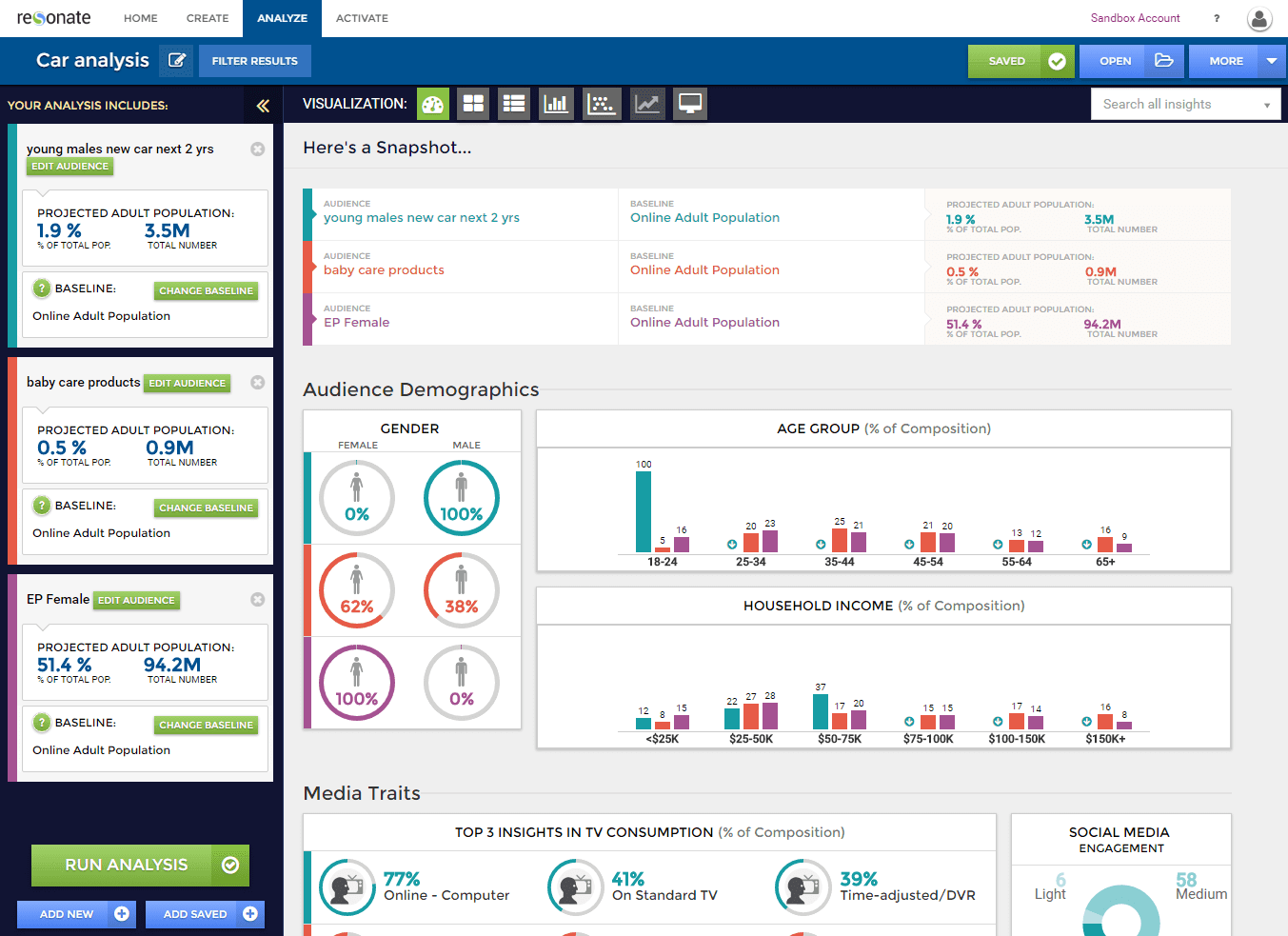1288x936 pixels.
Task: Collapse the Your Analysis Includes sidebar
Action: click(x=263, y=106)
